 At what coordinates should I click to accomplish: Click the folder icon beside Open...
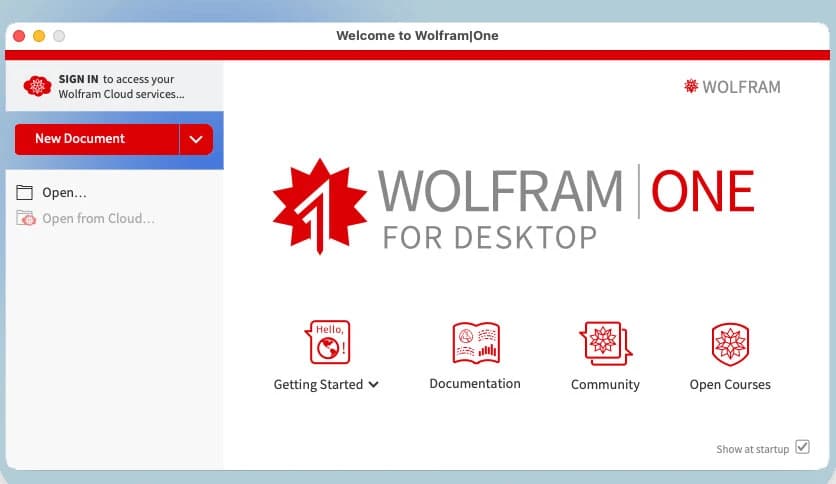tap(25, 193)
